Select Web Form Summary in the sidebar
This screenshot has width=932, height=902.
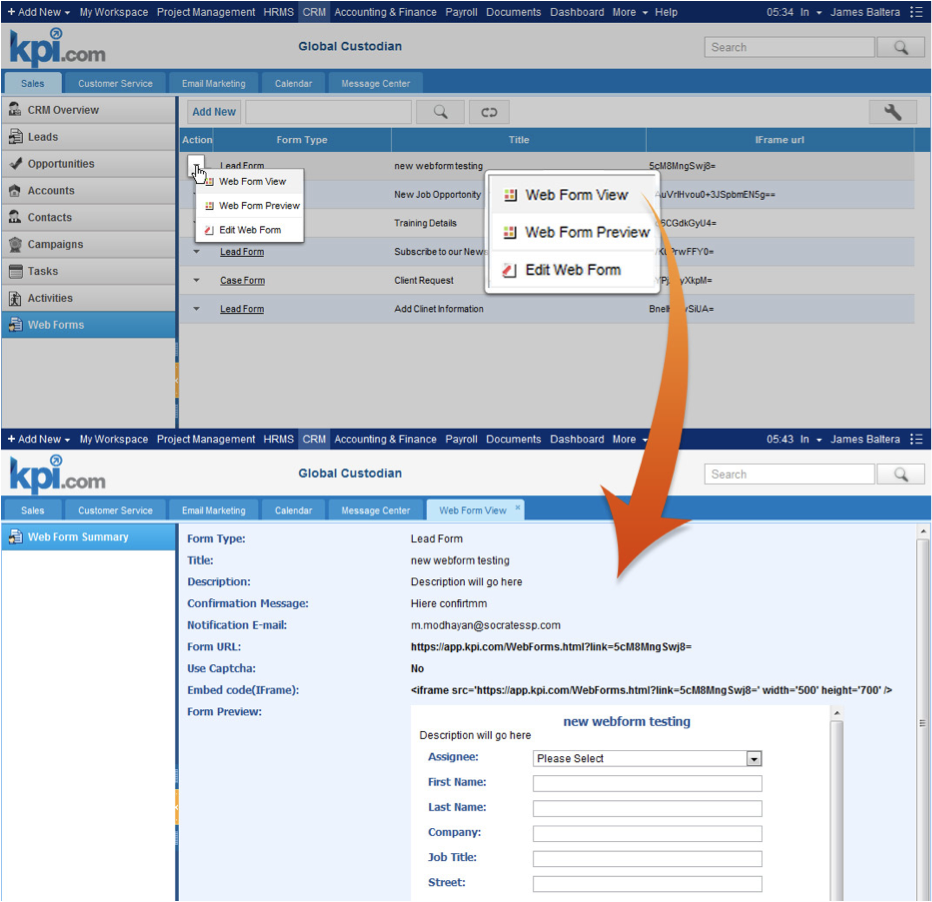tap(89, 537)
